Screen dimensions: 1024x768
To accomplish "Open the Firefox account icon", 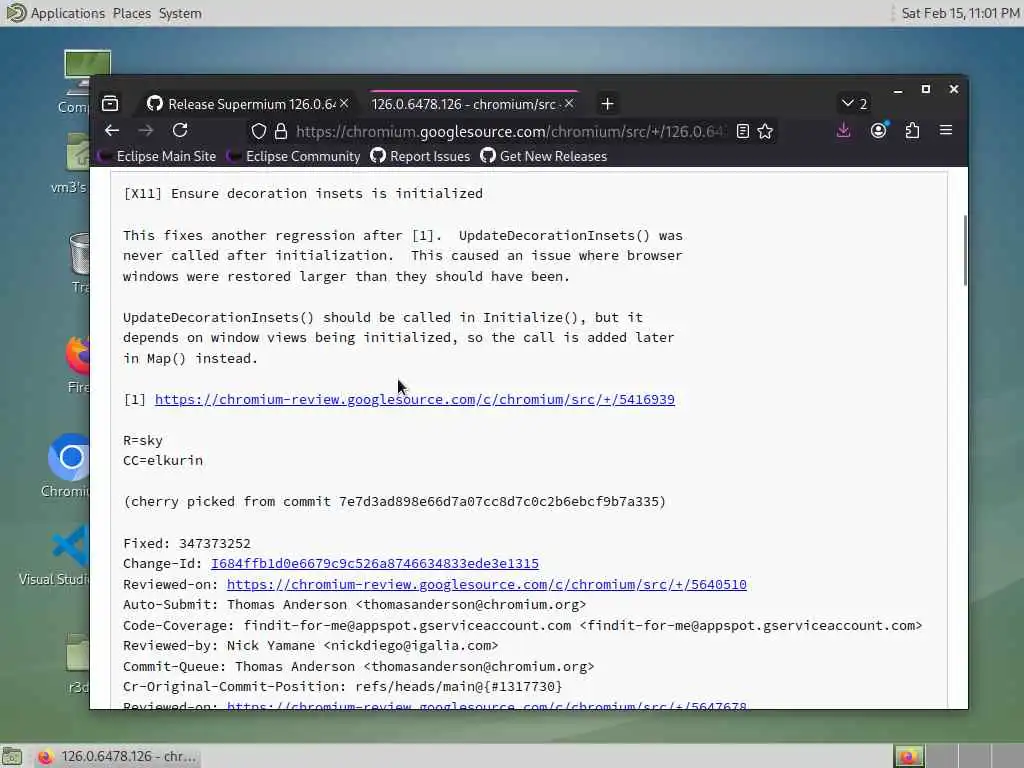I will 879,130.
